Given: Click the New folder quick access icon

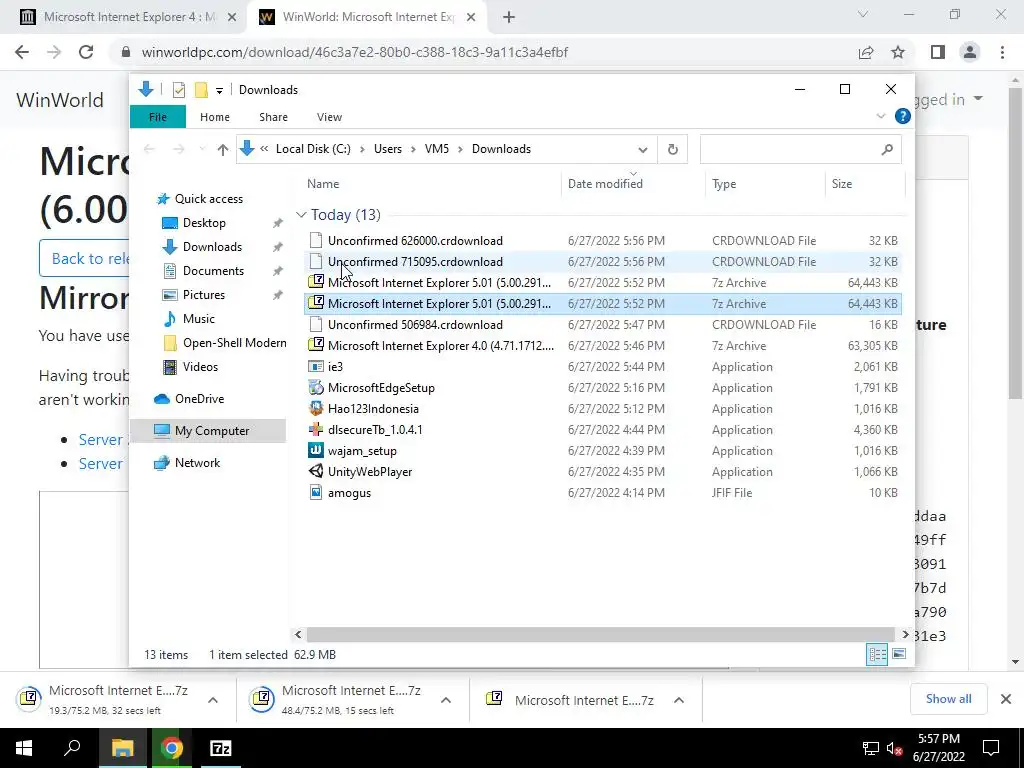Looking at the screenshot, I should pyautogui.click(x=201, y=90).
